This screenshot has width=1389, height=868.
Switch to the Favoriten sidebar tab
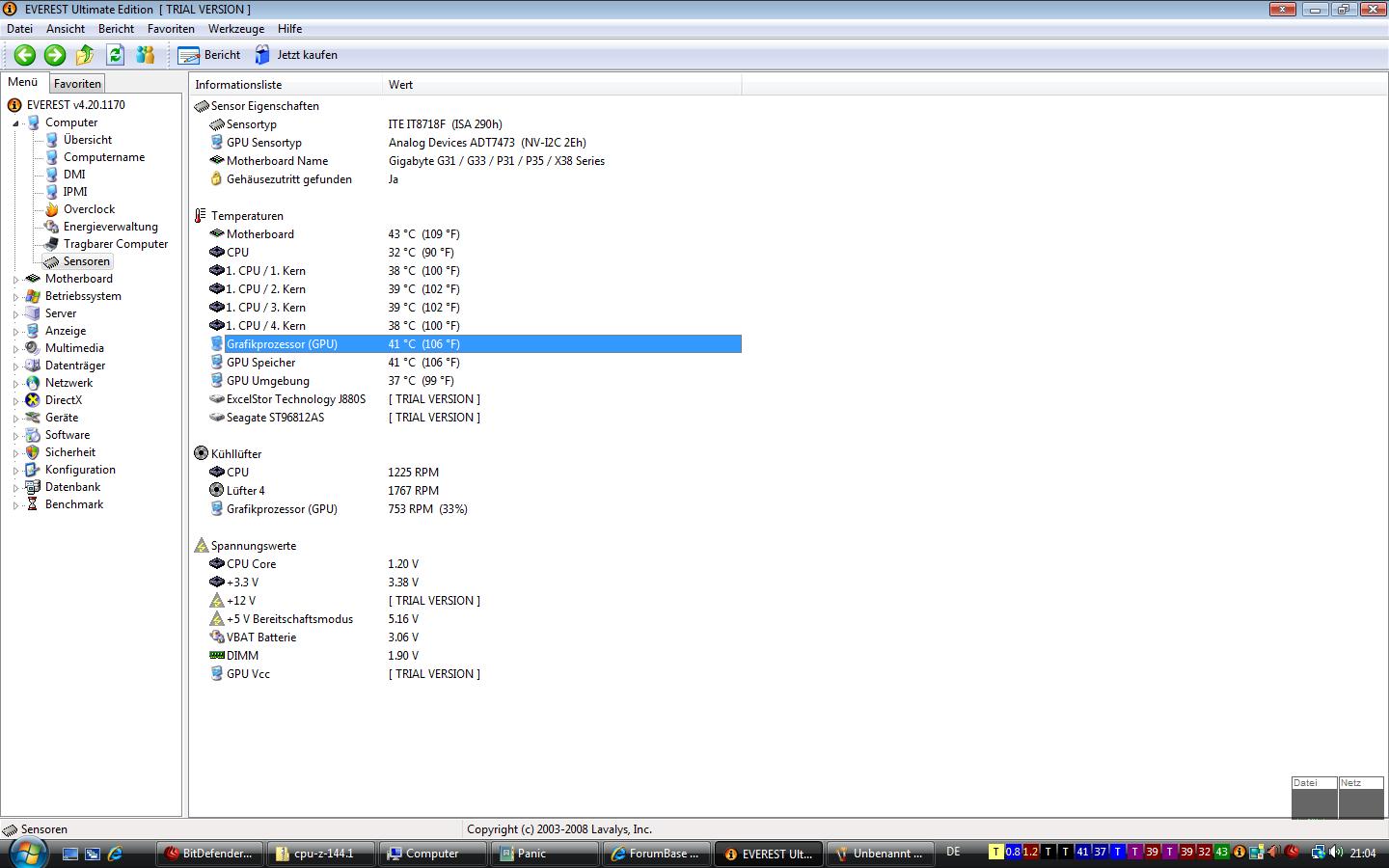pos(77,84)
